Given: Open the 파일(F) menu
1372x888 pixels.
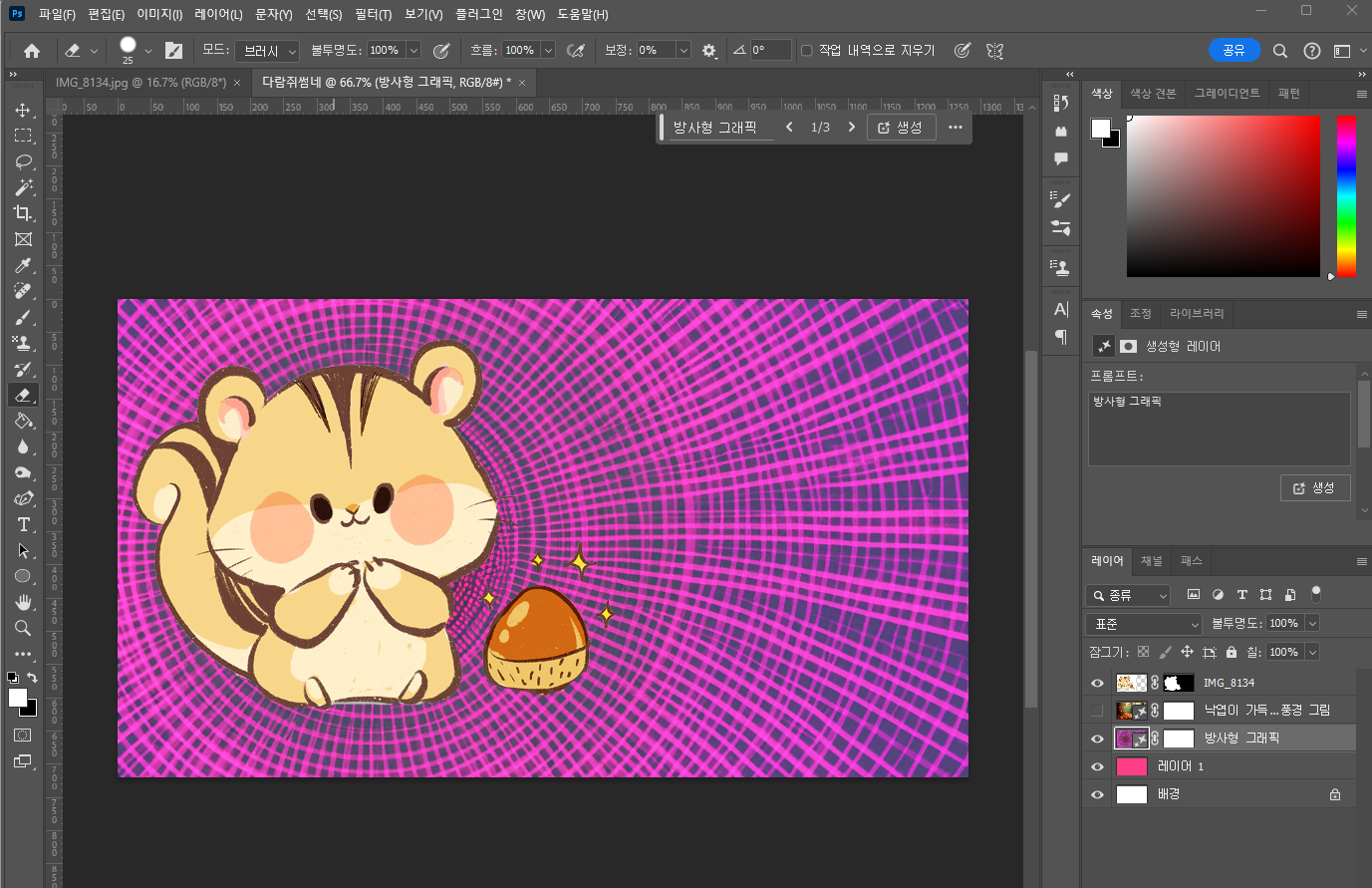Looking at the screenshot, I should click(57, 14).
